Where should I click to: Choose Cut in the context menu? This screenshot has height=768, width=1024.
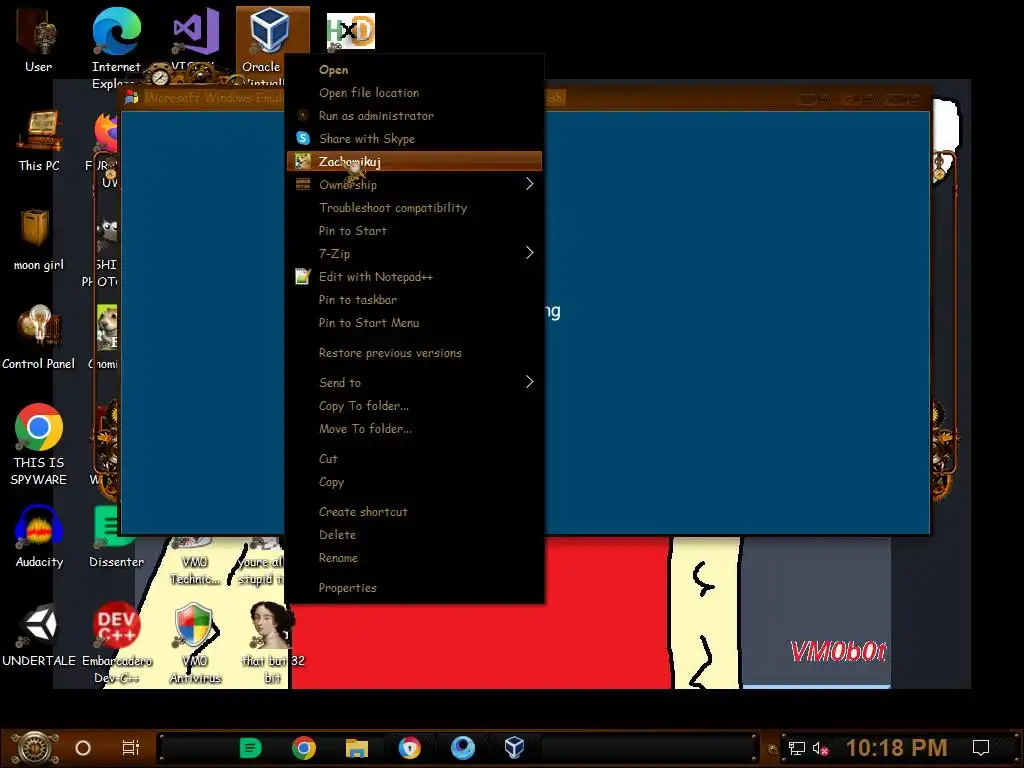(x=414, y=458)
